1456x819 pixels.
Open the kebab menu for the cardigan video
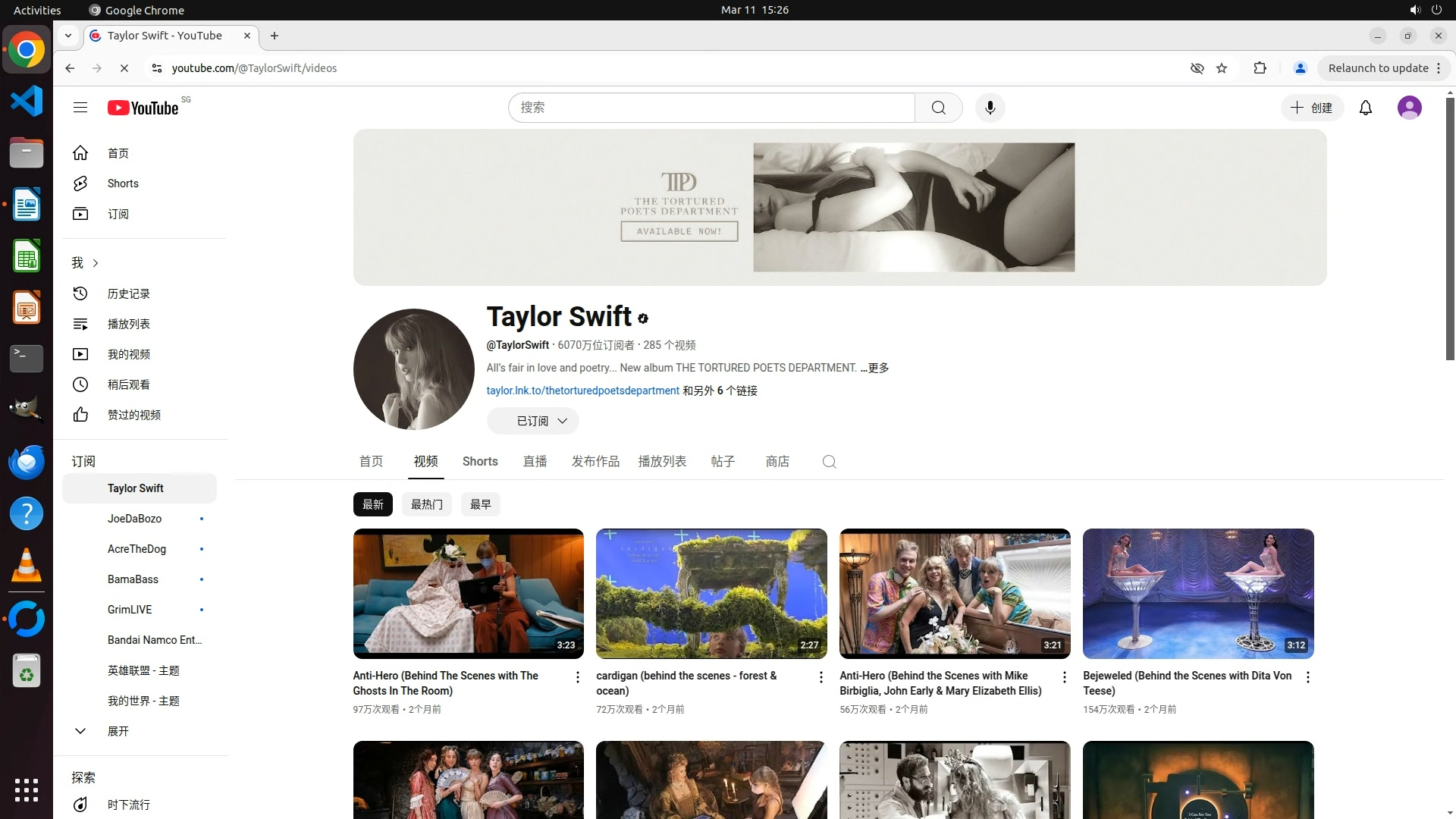[821, 677]
